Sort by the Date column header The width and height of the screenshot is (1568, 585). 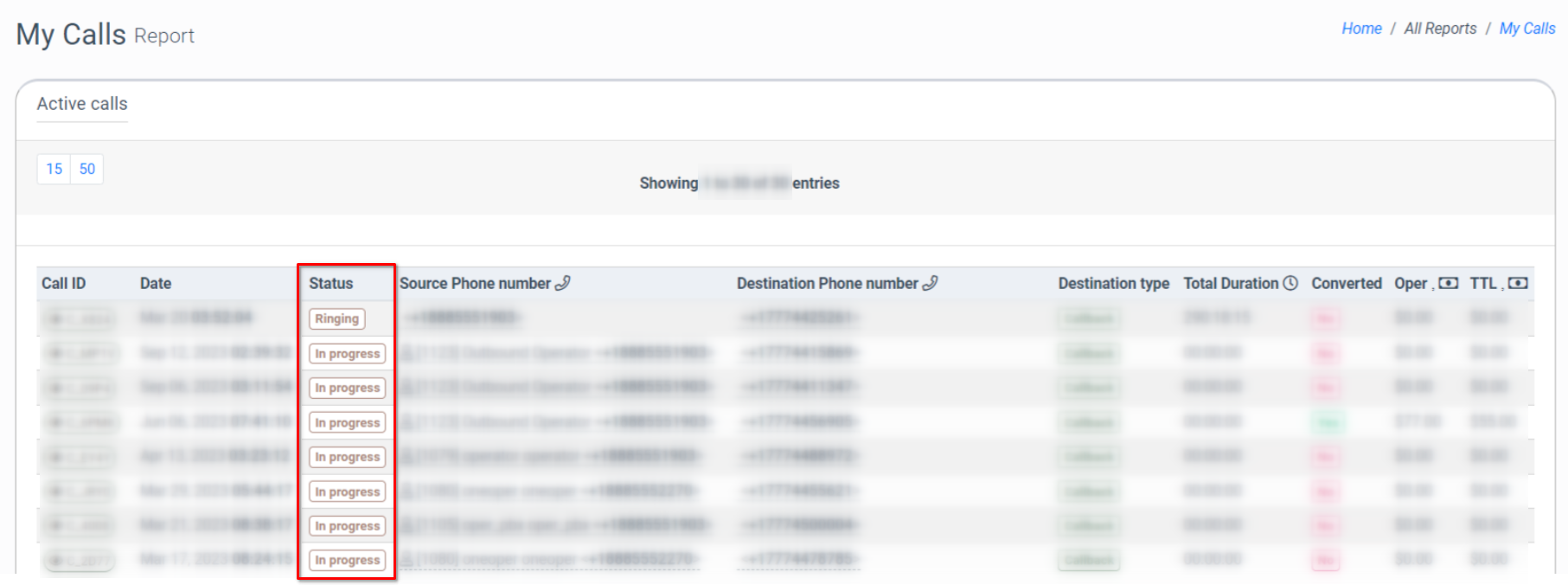click(x=156, y=283)
